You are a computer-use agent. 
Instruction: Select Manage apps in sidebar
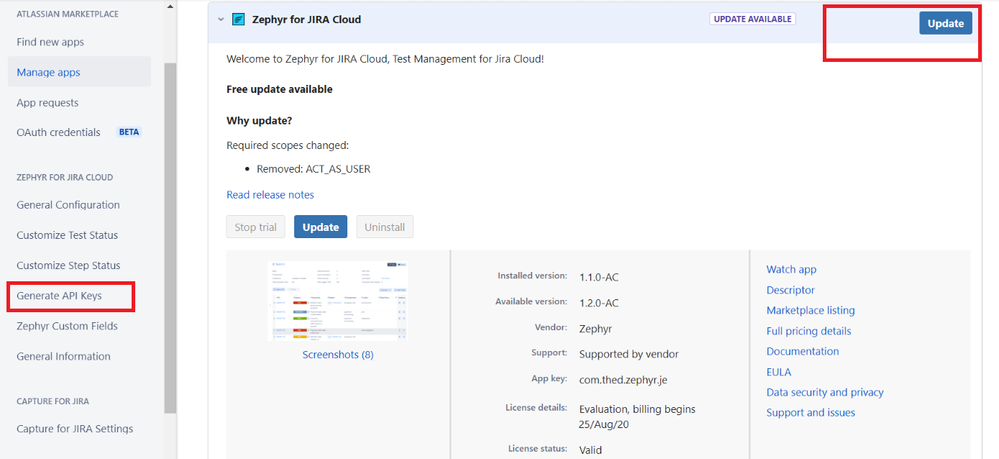point(80,72)
